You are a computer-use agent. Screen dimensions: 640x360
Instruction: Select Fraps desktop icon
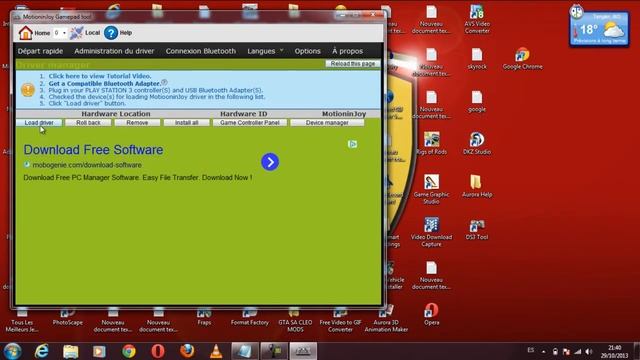pyautogui.click(x=204, y=316)
